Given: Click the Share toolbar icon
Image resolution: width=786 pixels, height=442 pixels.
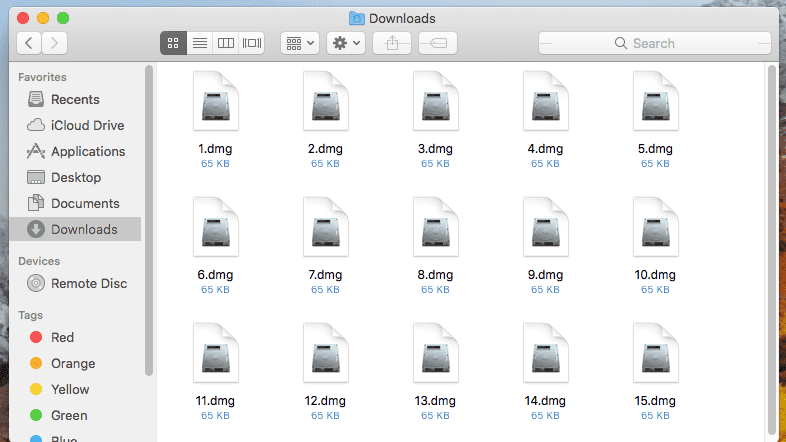Looking at the screenshot, I should pos(392,43).
